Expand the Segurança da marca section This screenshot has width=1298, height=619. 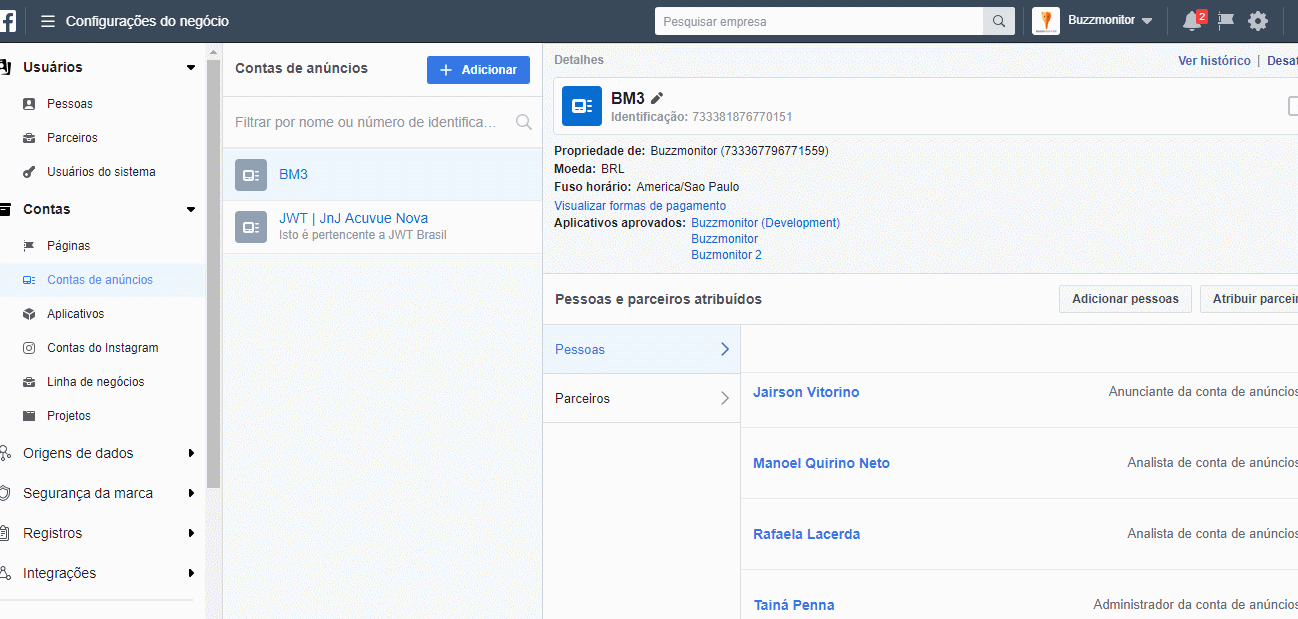coord(191,494)
